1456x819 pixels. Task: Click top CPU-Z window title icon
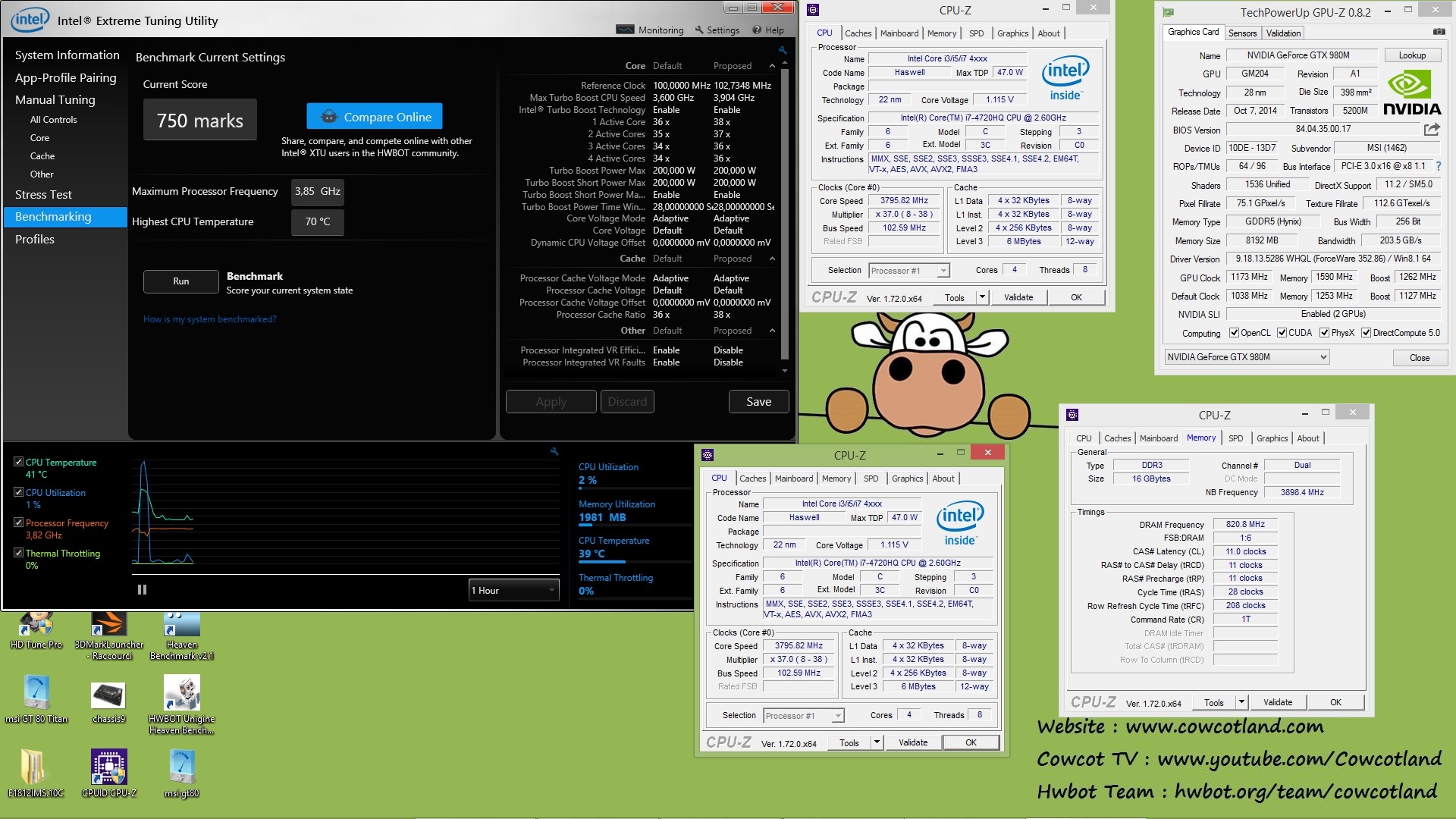click(x=813, y=10)
